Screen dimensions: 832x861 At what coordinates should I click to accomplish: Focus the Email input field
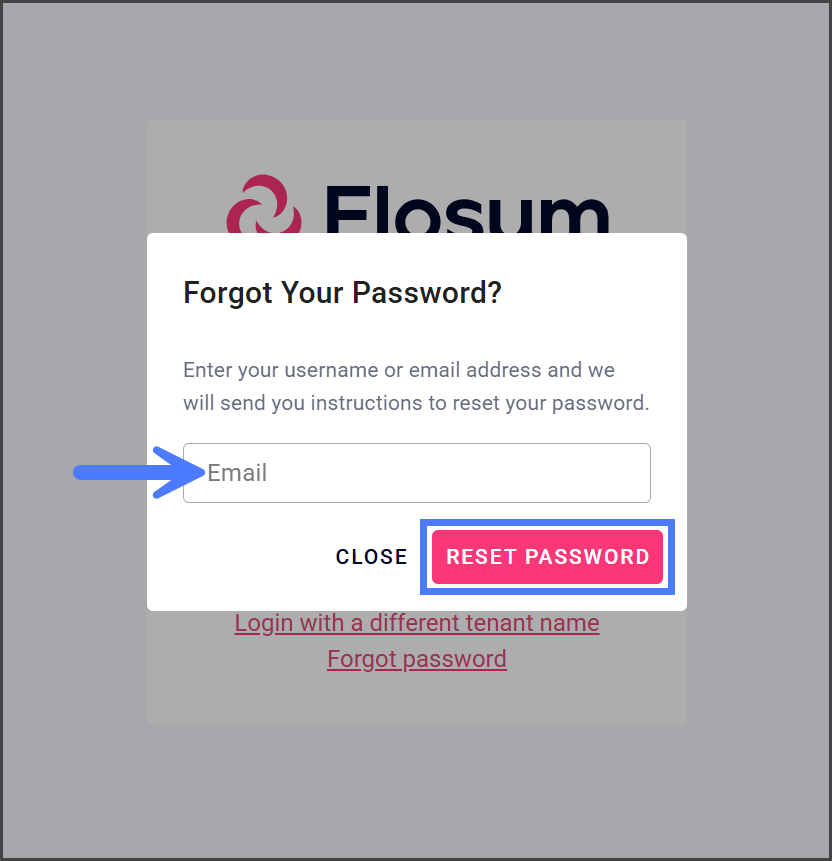[416, 473]
